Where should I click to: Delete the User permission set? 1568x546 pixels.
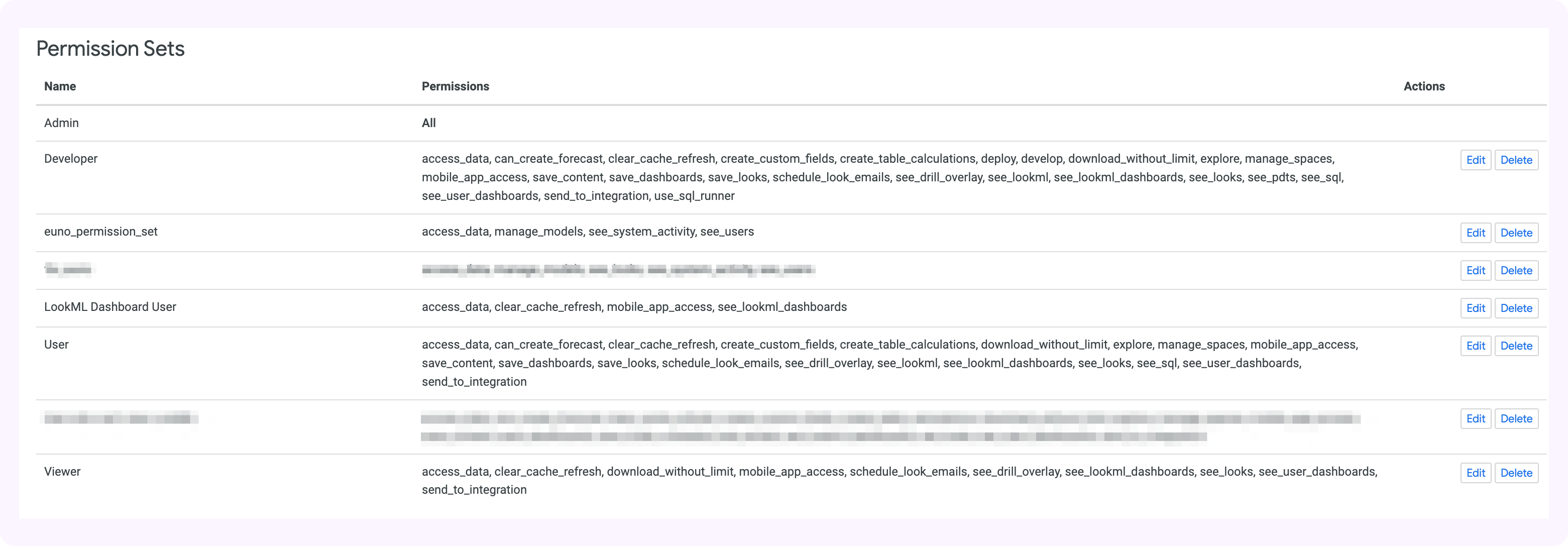pos(1516,347)
